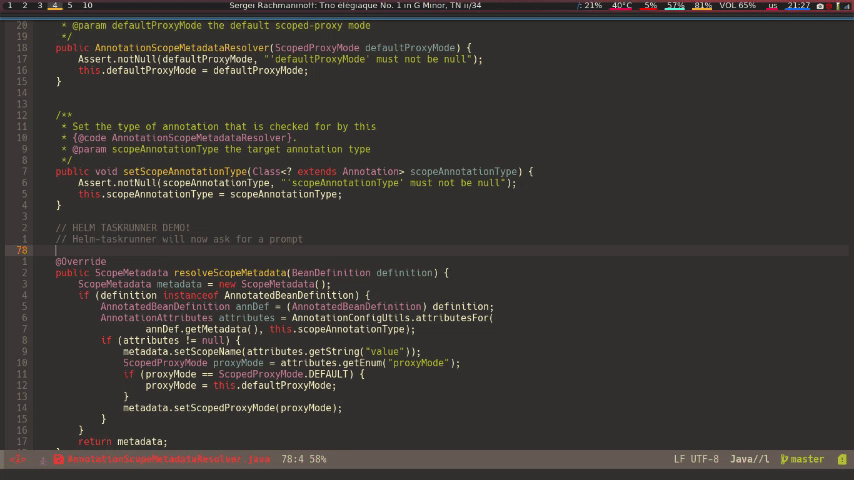
Task: Click the 57% status indicator
Action: (675, 5)
